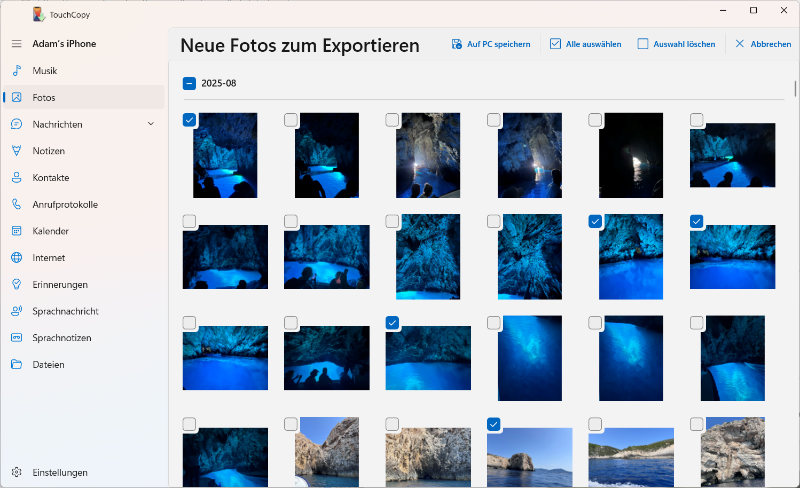Viewport: 800px width, 488px height.
Task: Uncheck the first photo's checkbox
Action: [x=190, y=120]
